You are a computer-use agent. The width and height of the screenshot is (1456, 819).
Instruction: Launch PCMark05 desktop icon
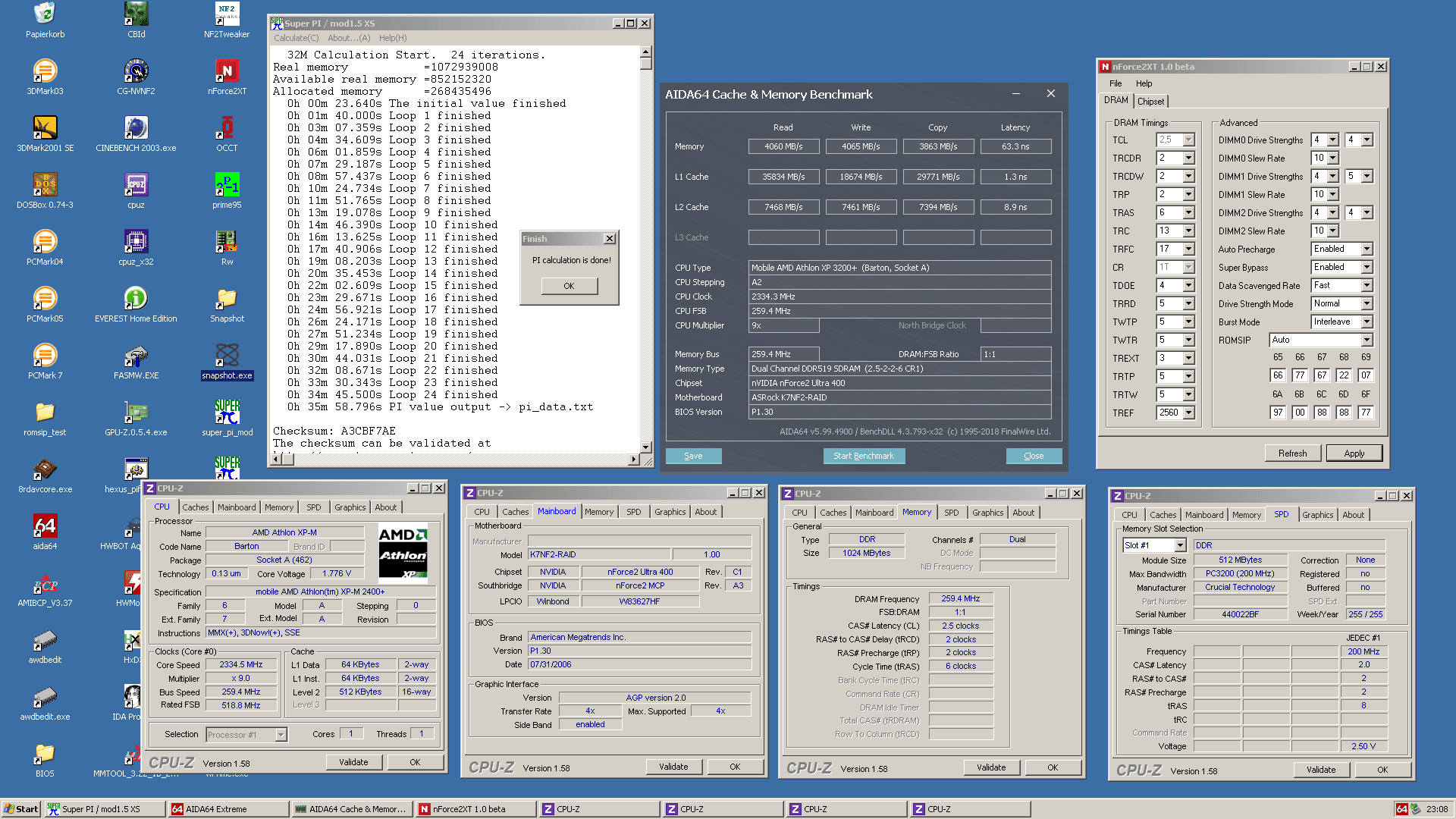click(45, 304)
